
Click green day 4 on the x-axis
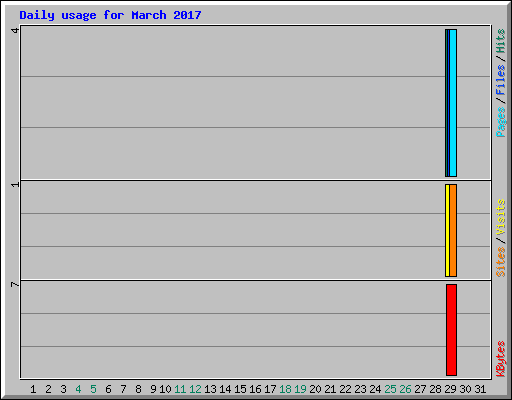(x=78, y=389)
